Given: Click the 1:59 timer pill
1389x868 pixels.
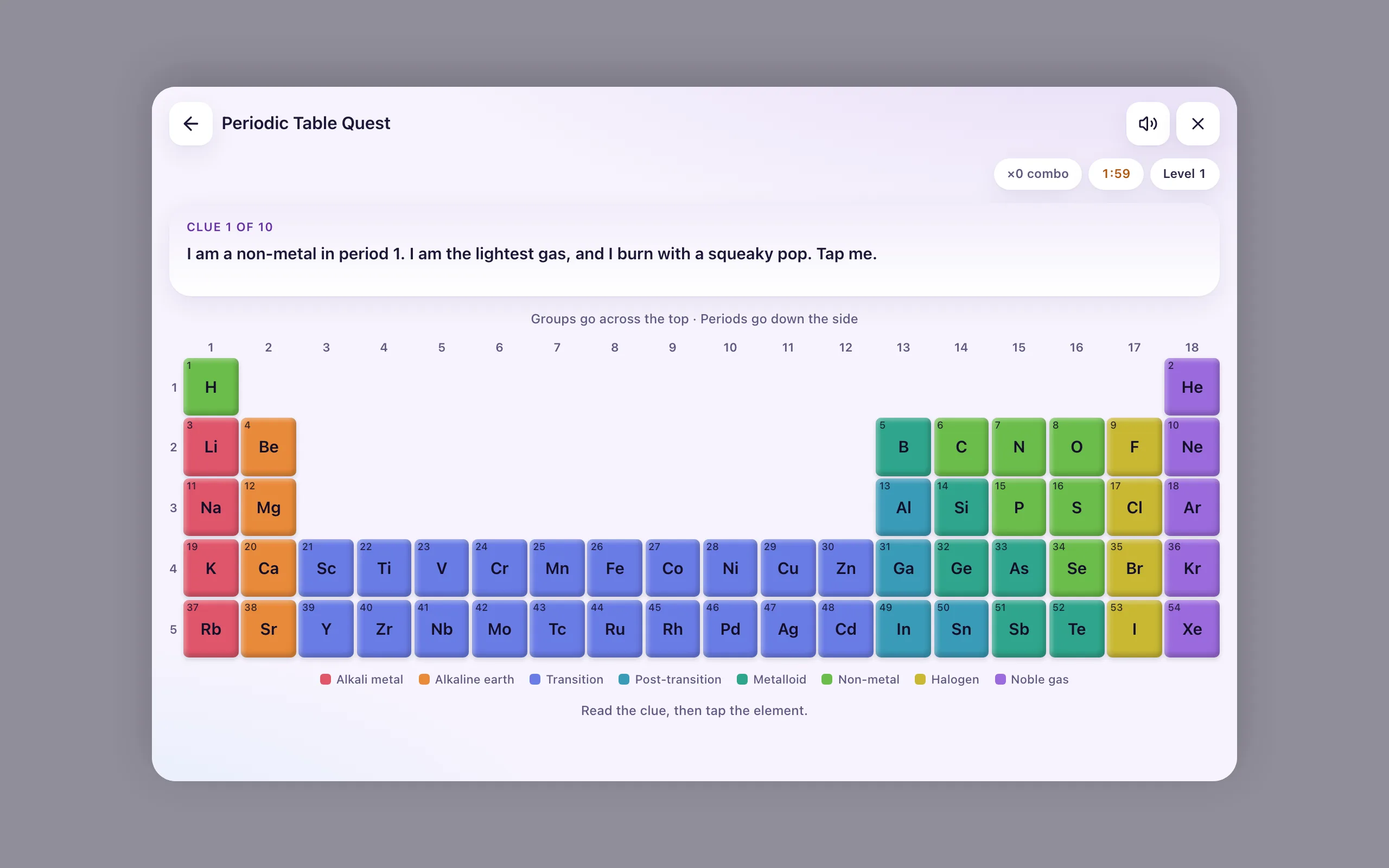Looking at the screenshot, I should click(x=1115, y=174).
